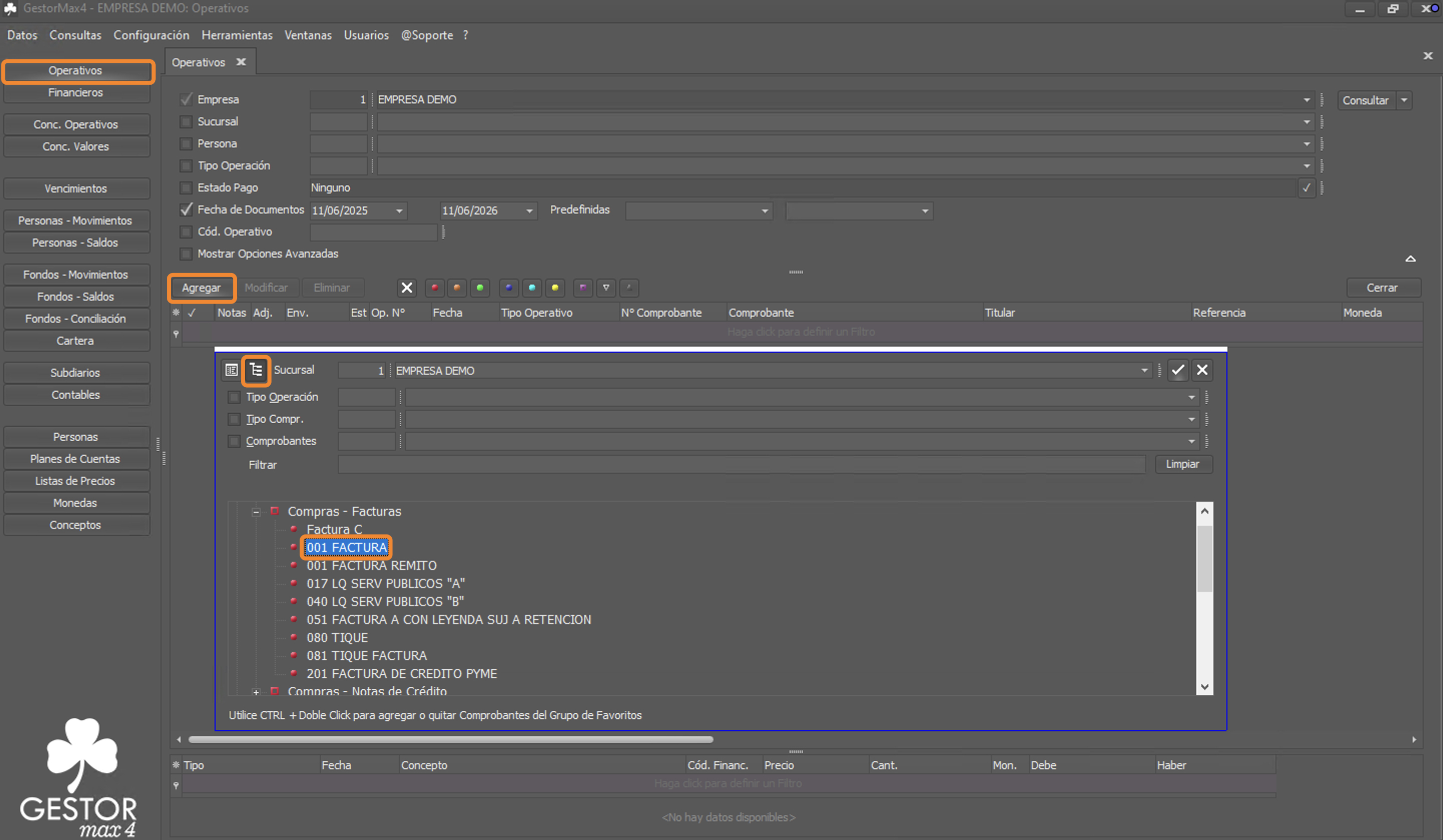This screenshot has width=1443, height=840.
Task: Enable the Sucursal filter checkbox
Action: coord(185,121)
